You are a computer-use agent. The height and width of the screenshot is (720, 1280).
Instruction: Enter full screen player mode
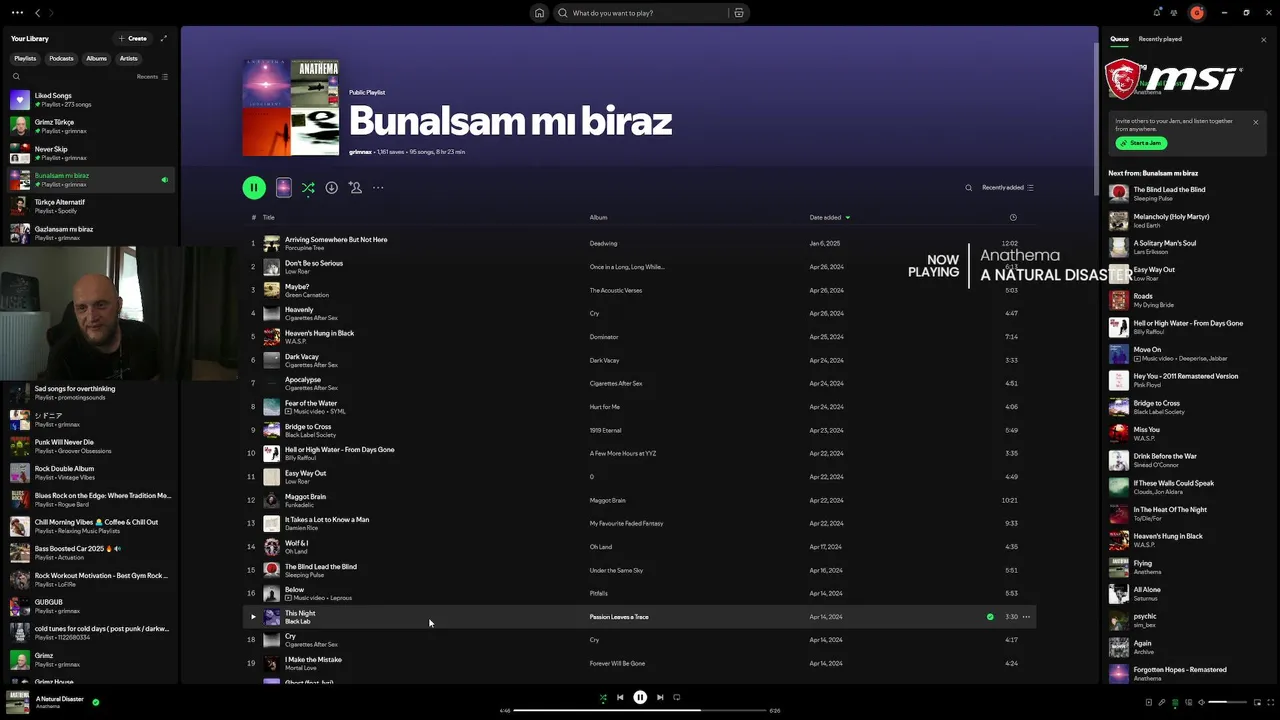click(1273, 702)
